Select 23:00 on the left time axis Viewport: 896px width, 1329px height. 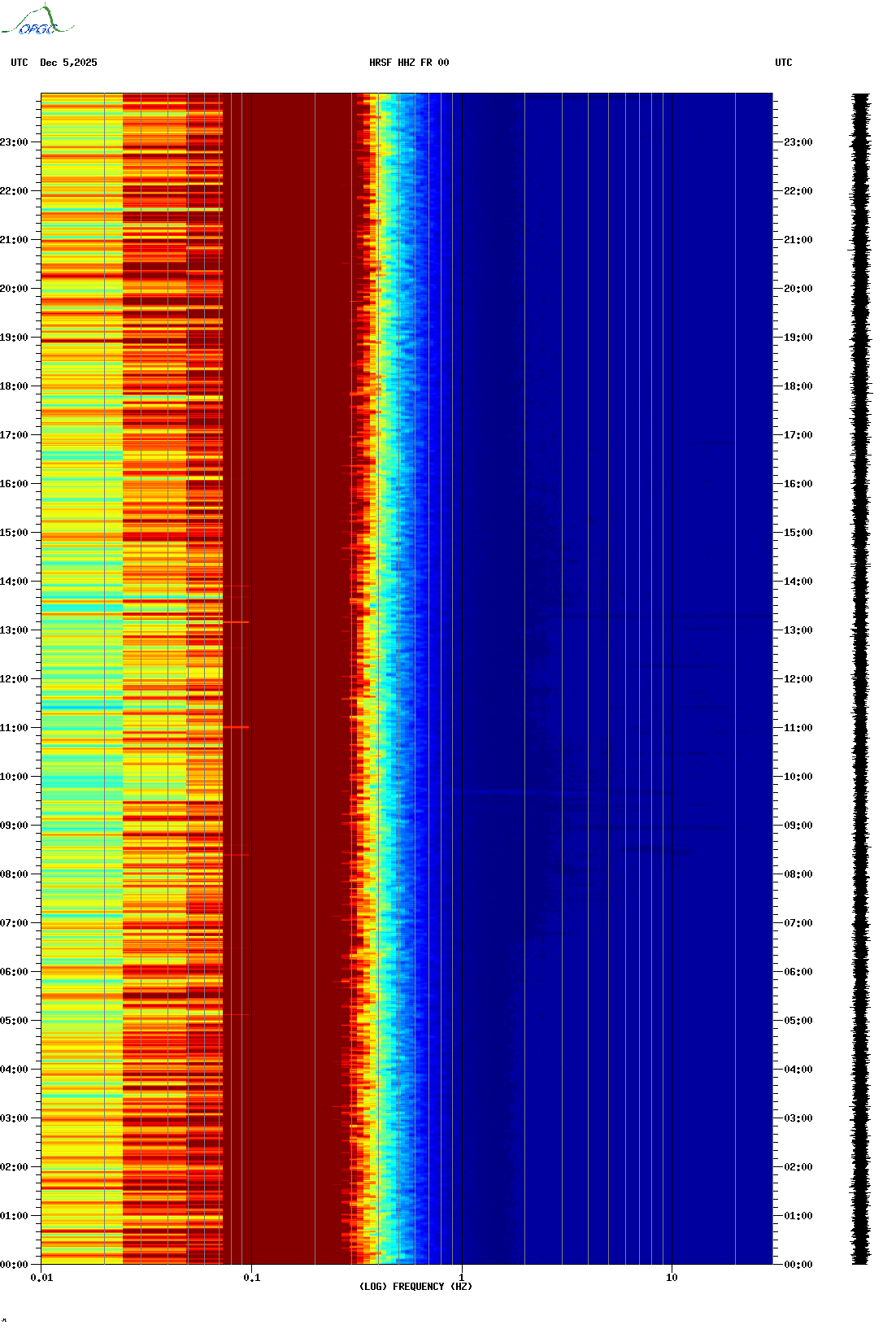14,142
